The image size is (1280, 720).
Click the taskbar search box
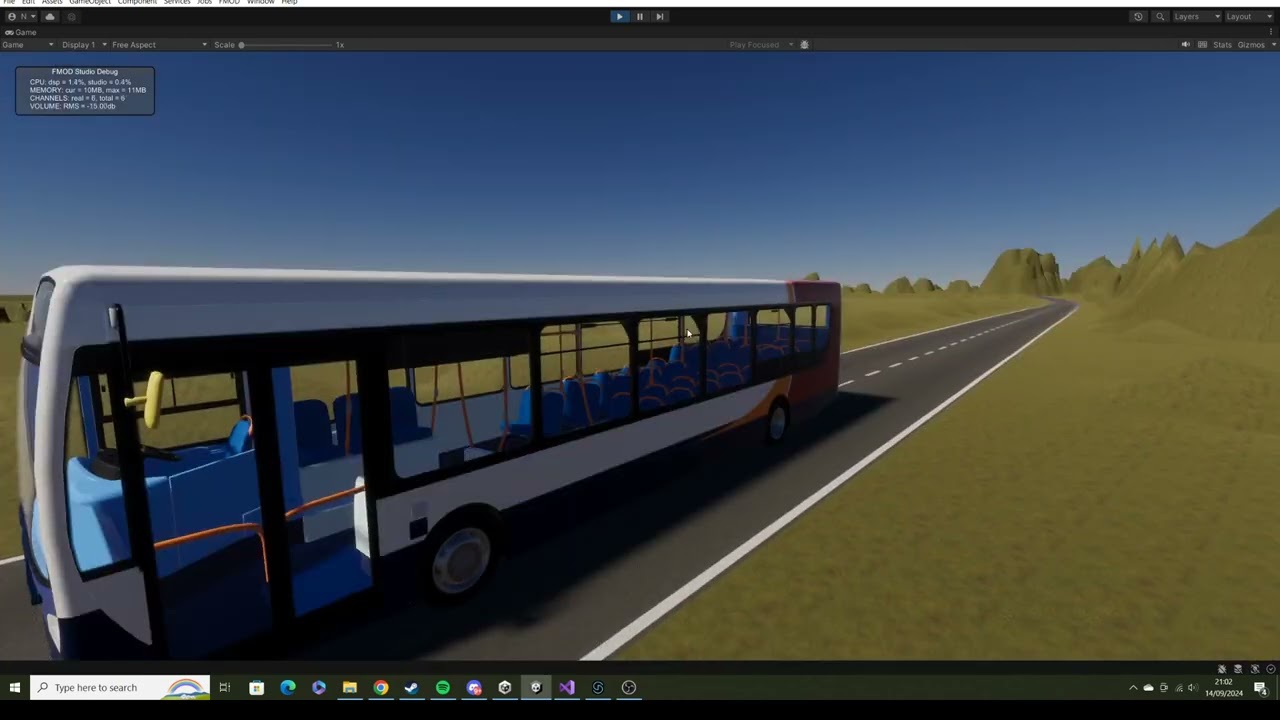[121, 688]
